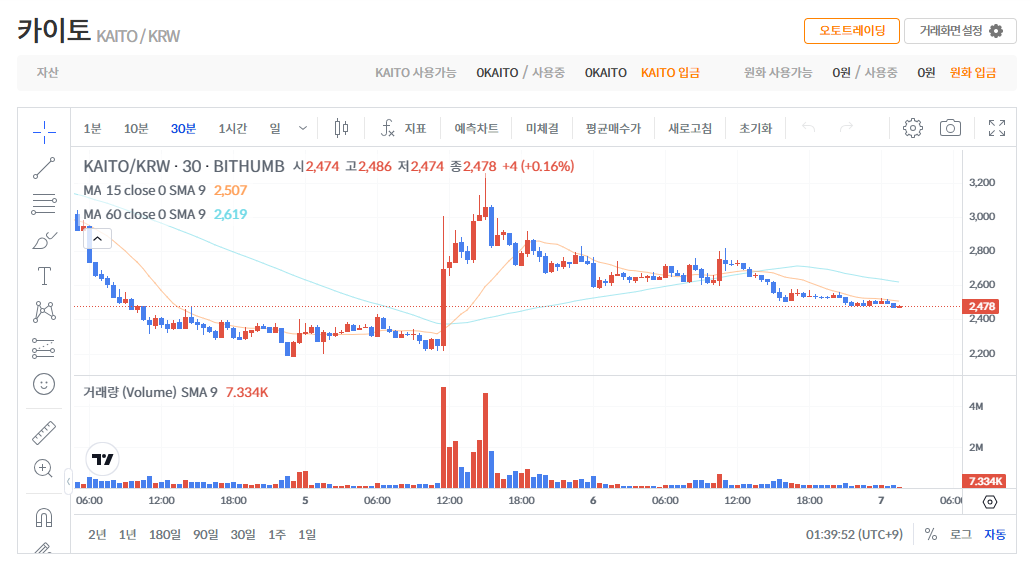Click the TradingView logo
Viewport: 1031px width, 564px height.
click(103, 459)
